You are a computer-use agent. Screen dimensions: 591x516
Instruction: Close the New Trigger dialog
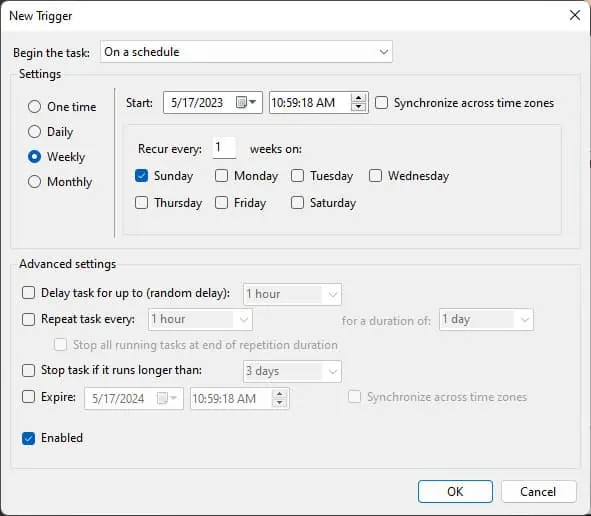click(575, 15)
